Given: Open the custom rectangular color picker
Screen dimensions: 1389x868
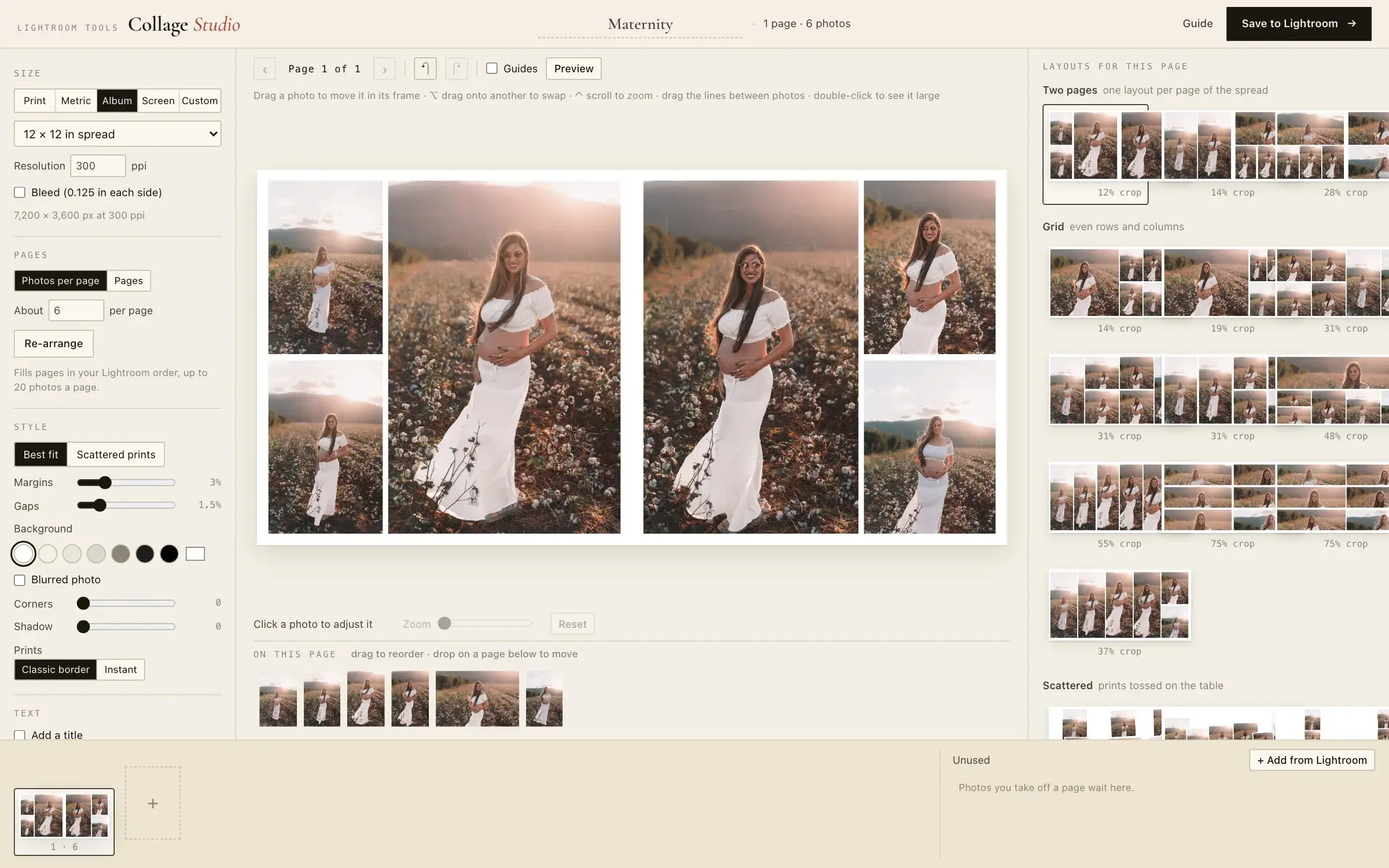Looking at the screenshot, I should tap(195, 554).
